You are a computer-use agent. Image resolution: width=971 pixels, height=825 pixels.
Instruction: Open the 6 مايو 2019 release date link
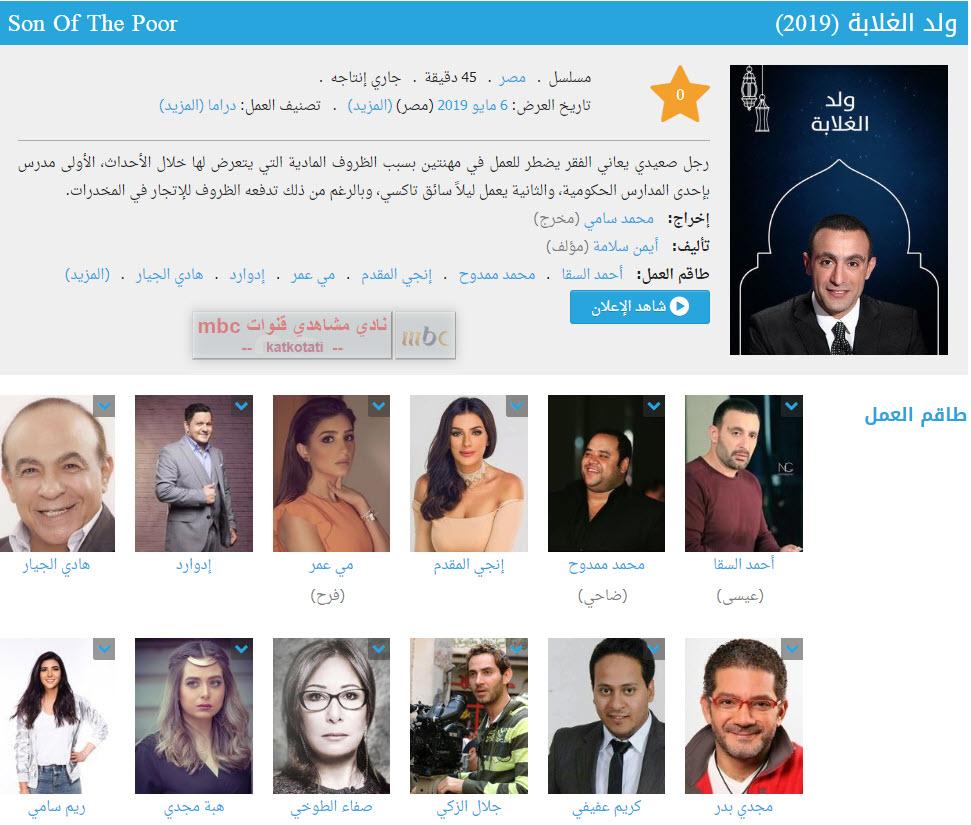point(472,106)
